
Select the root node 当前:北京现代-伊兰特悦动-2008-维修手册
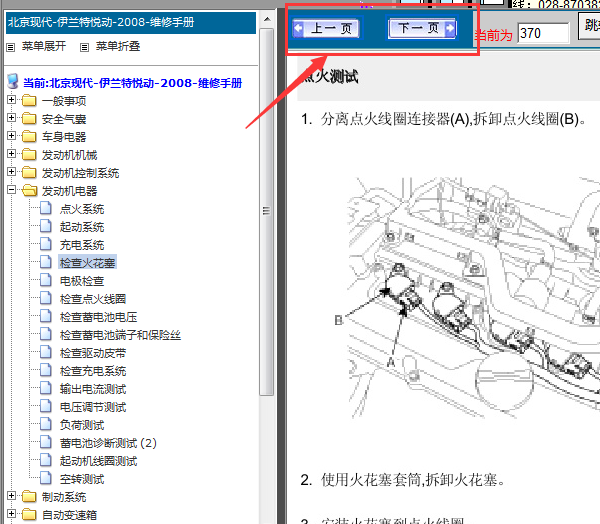[132, 83]
